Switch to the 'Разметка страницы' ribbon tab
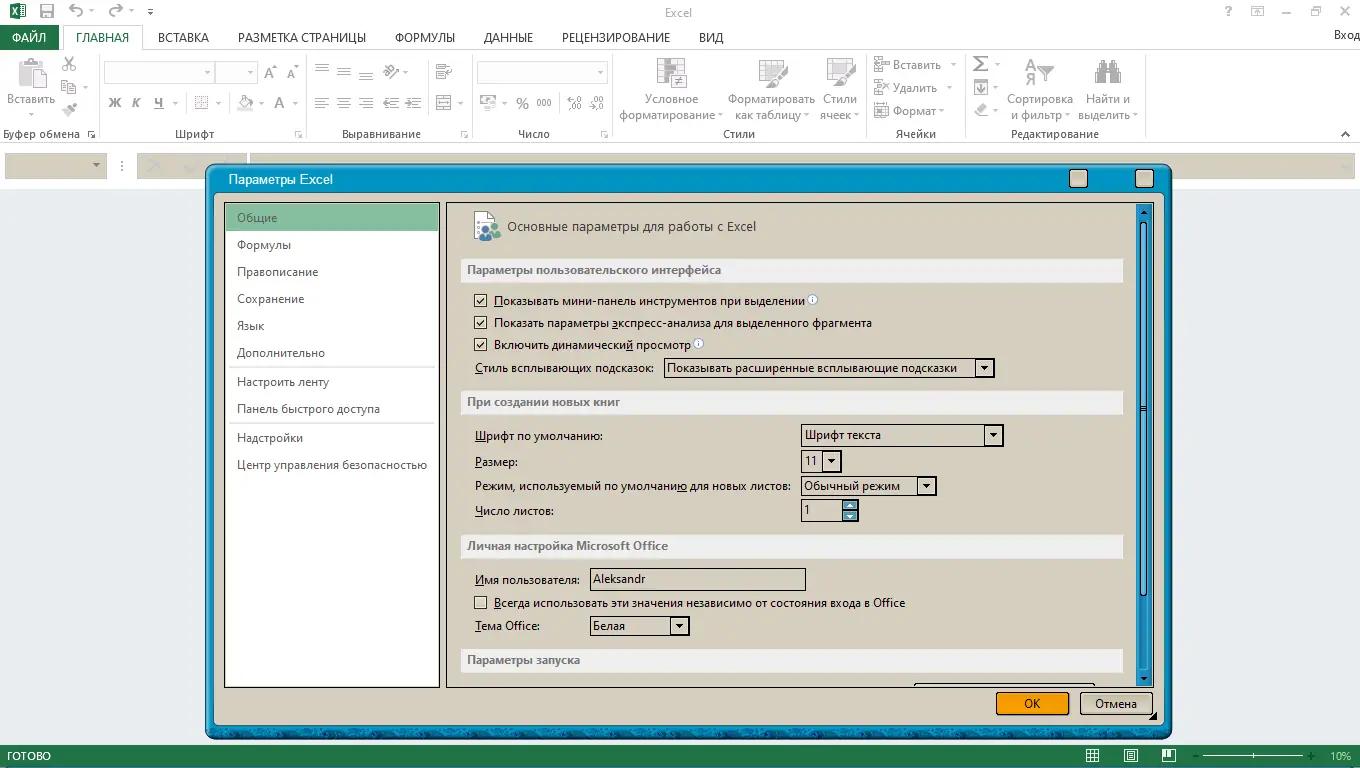1360x768 pixels. coord(302,38)
